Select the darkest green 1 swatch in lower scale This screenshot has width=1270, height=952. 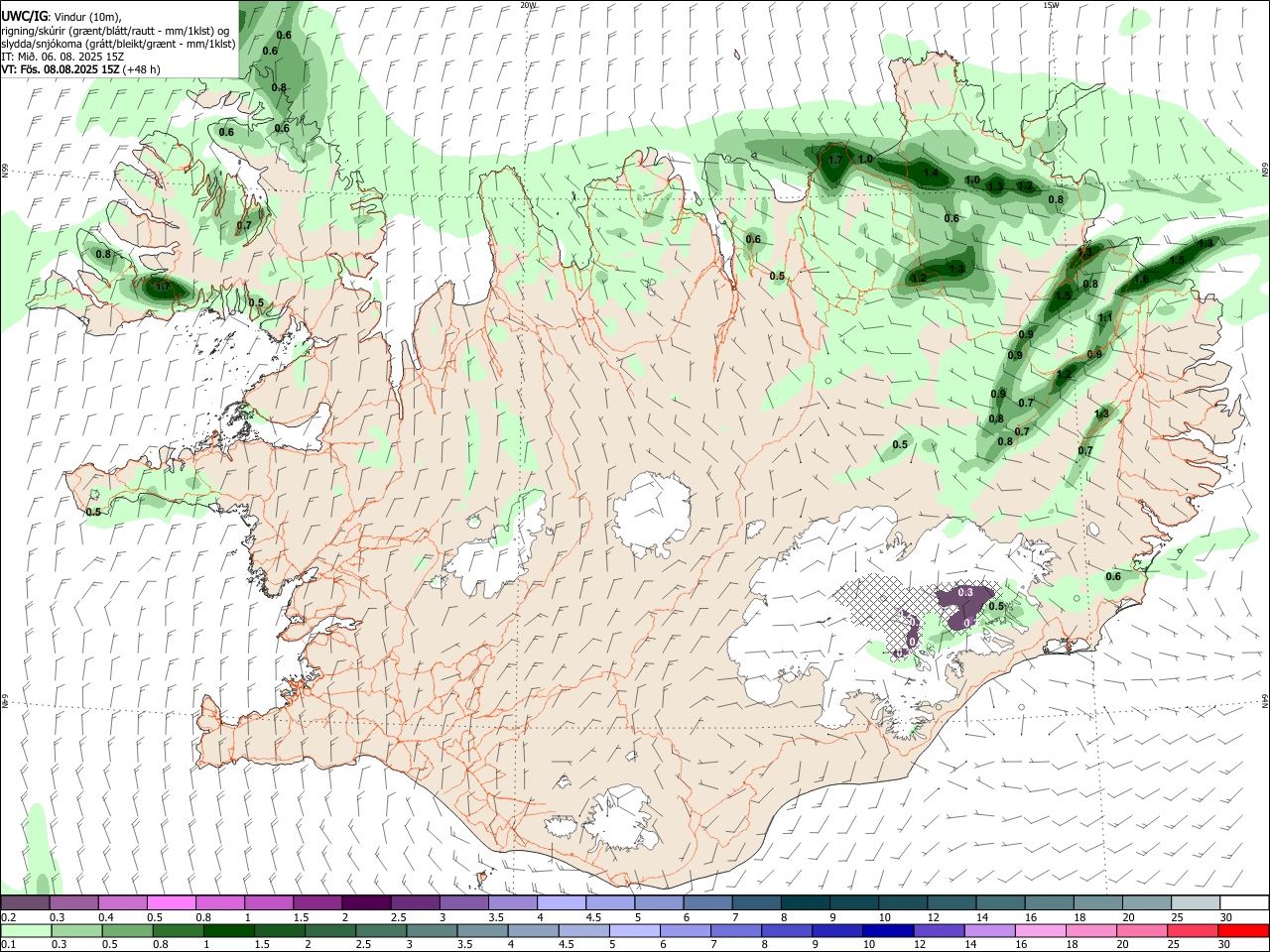228,930
